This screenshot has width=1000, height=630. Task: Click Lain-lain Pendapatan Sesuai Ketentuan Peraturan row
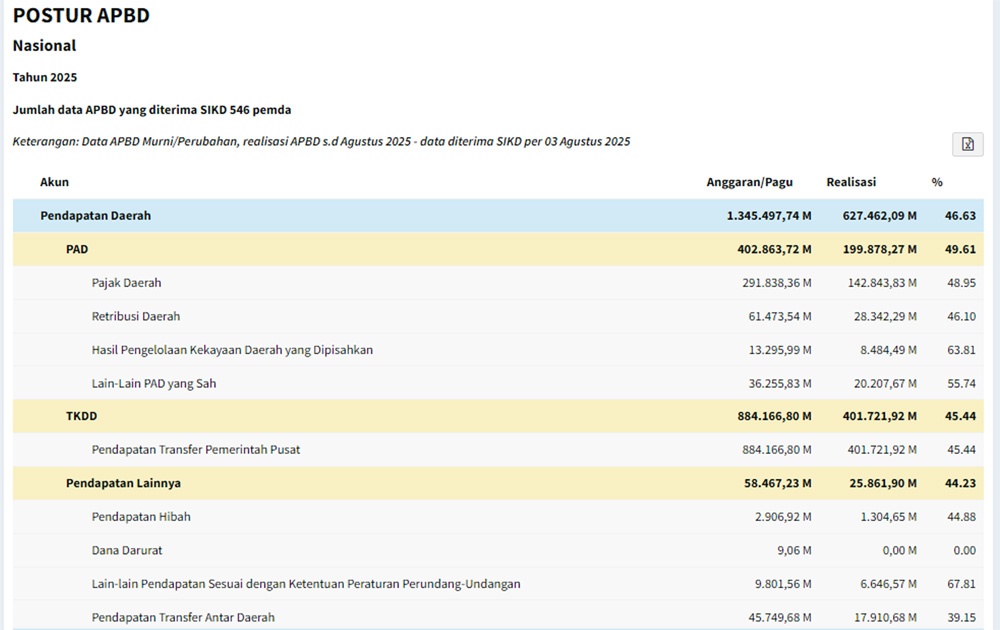coord(306,584)
